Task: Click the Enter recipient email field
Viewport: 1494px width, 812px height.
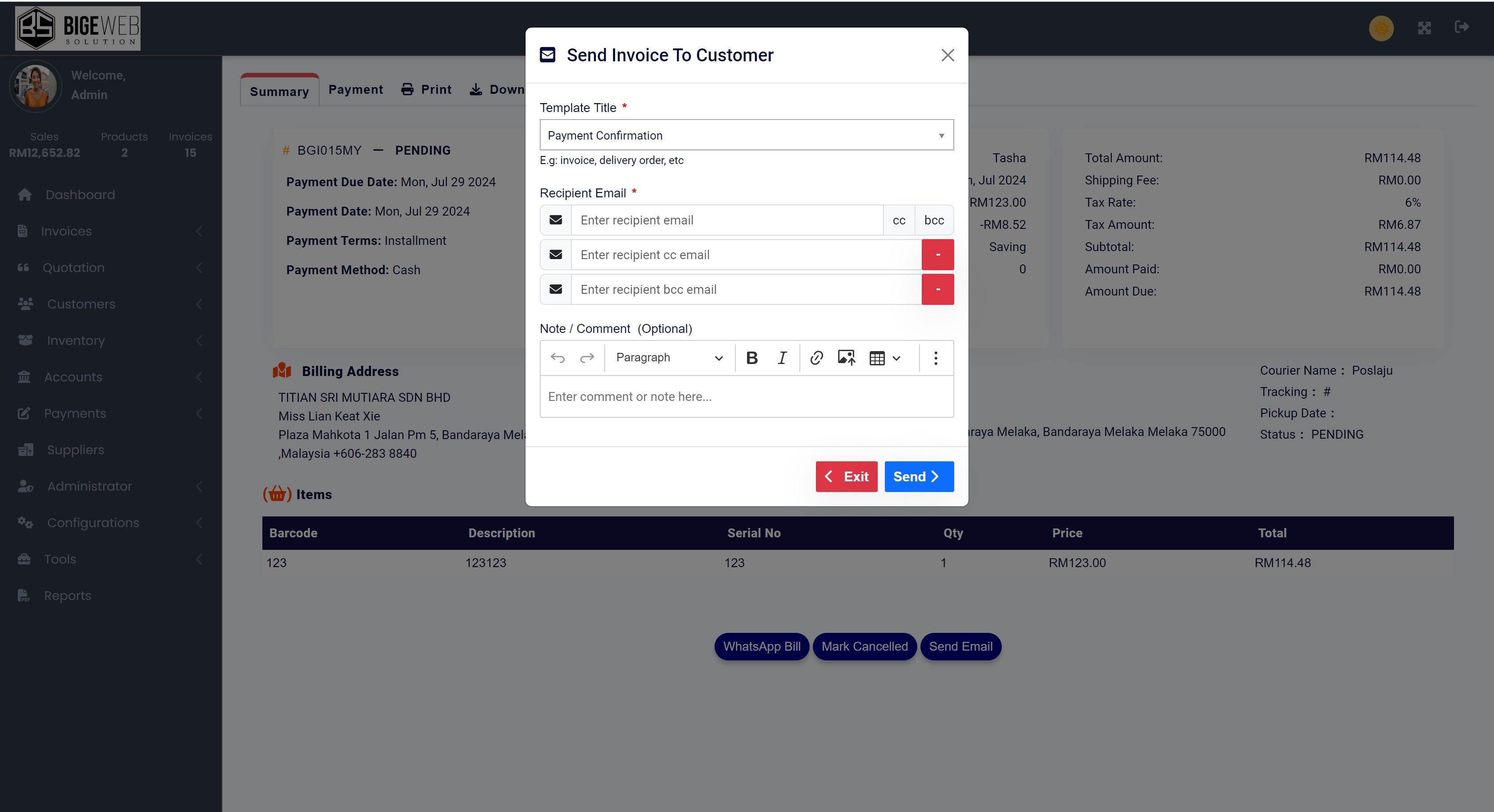Action: [727, 220]
